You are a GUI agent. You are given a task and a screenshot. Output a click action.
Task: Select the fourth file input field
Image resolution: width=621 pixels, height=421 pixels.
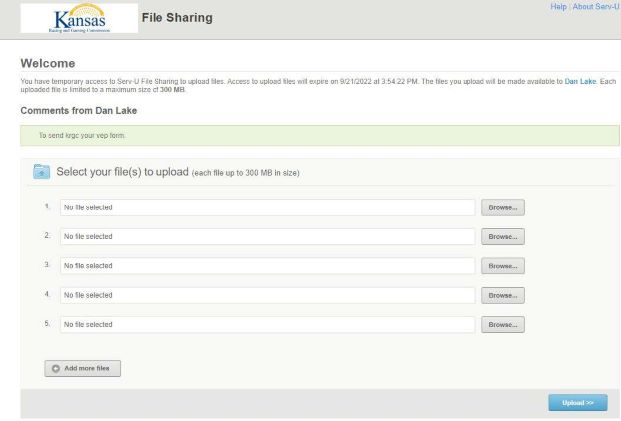tap(267, 296)
